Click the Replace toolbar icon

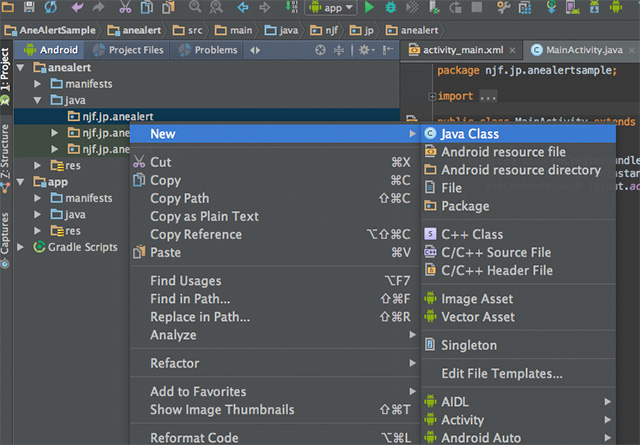tap(216, 7)
